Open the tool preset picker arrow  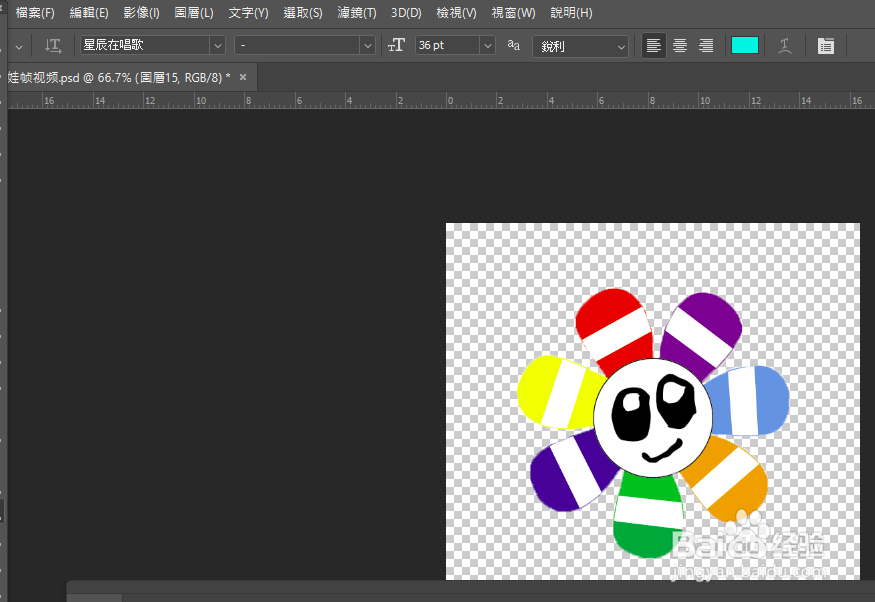pyautogui.click(x=18, y=46)
